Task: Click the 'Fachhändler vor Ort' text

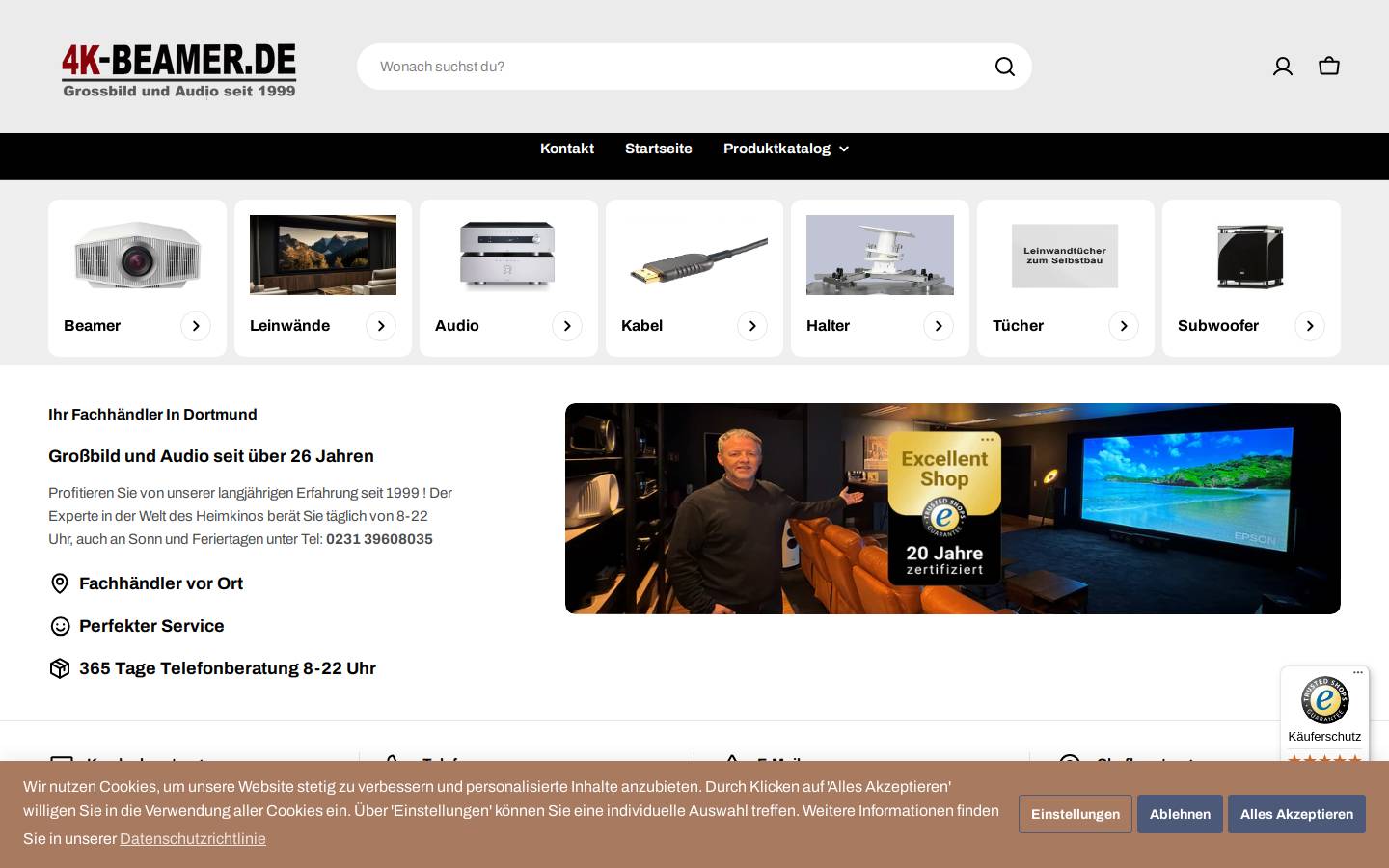Action: (x=161, y=583)
